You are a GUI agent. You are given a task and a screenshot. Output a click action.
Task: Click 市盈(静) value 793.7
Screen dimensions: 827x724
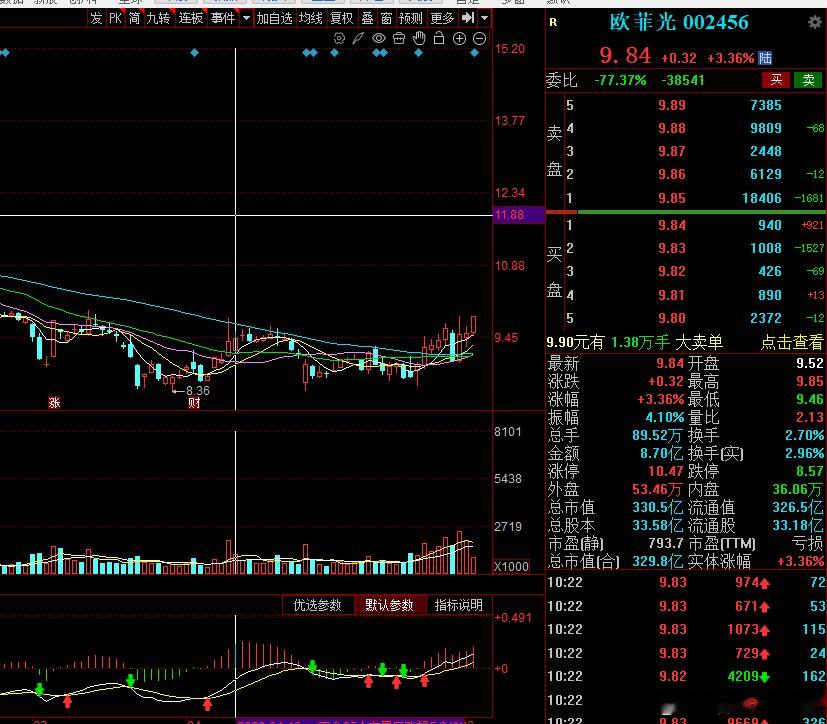[x=666, y=543]
